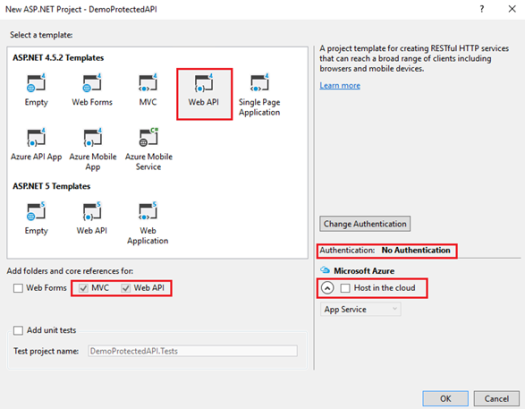This screenshot has width=525, height=409.
Task: Click the Change Authentication button
Action: point(365,224)
